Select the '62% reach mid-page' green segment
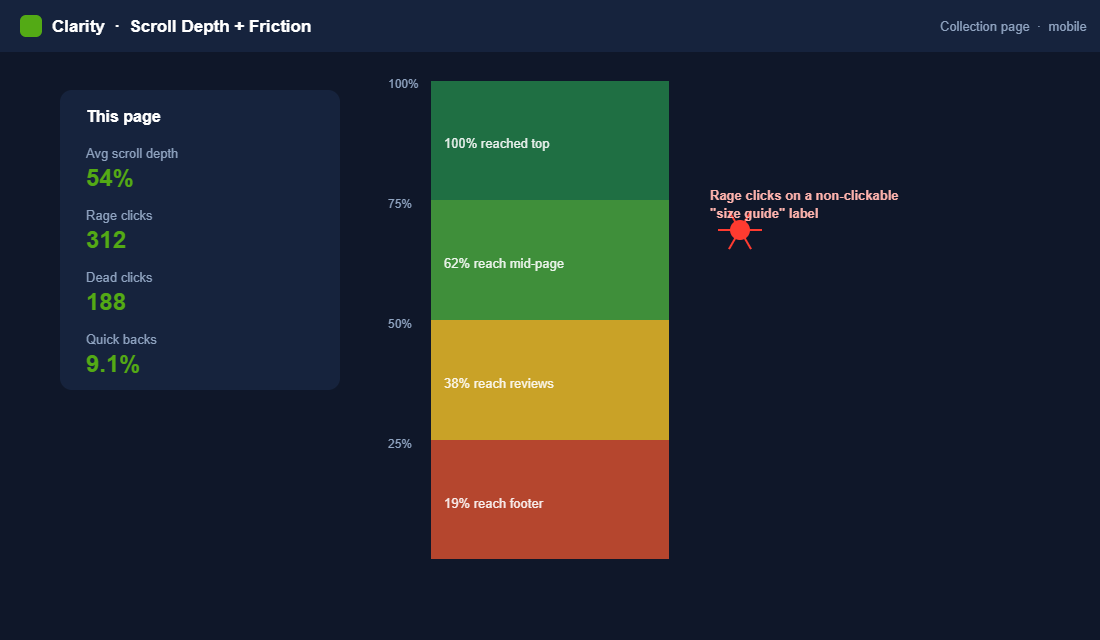The height and width of the screenshot is (640, 1100). tap(549, 260)
